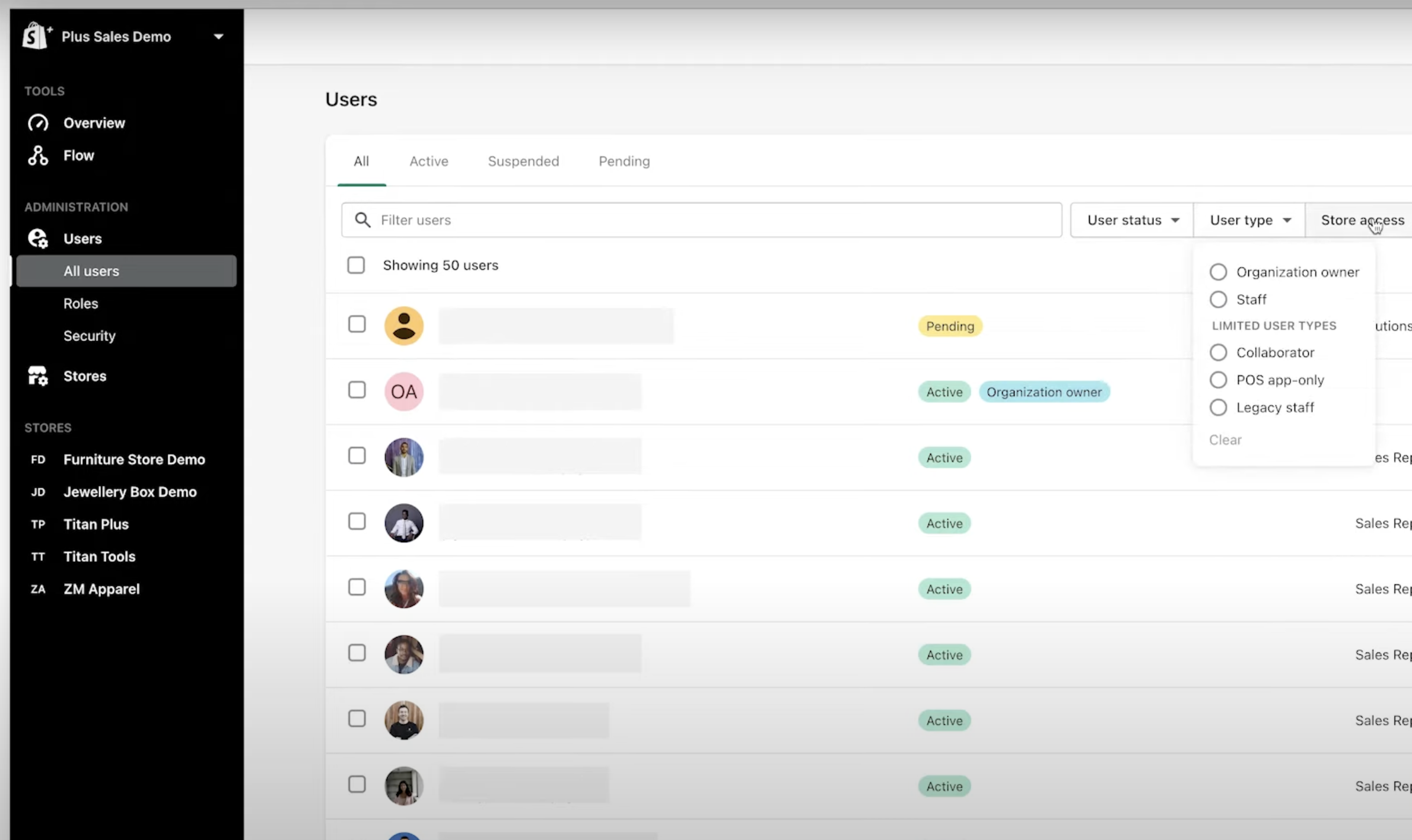Click the yellow Pending status badge
This screenshot has height=840, width=1412.
pyautogui.click(x=950, y=326)
